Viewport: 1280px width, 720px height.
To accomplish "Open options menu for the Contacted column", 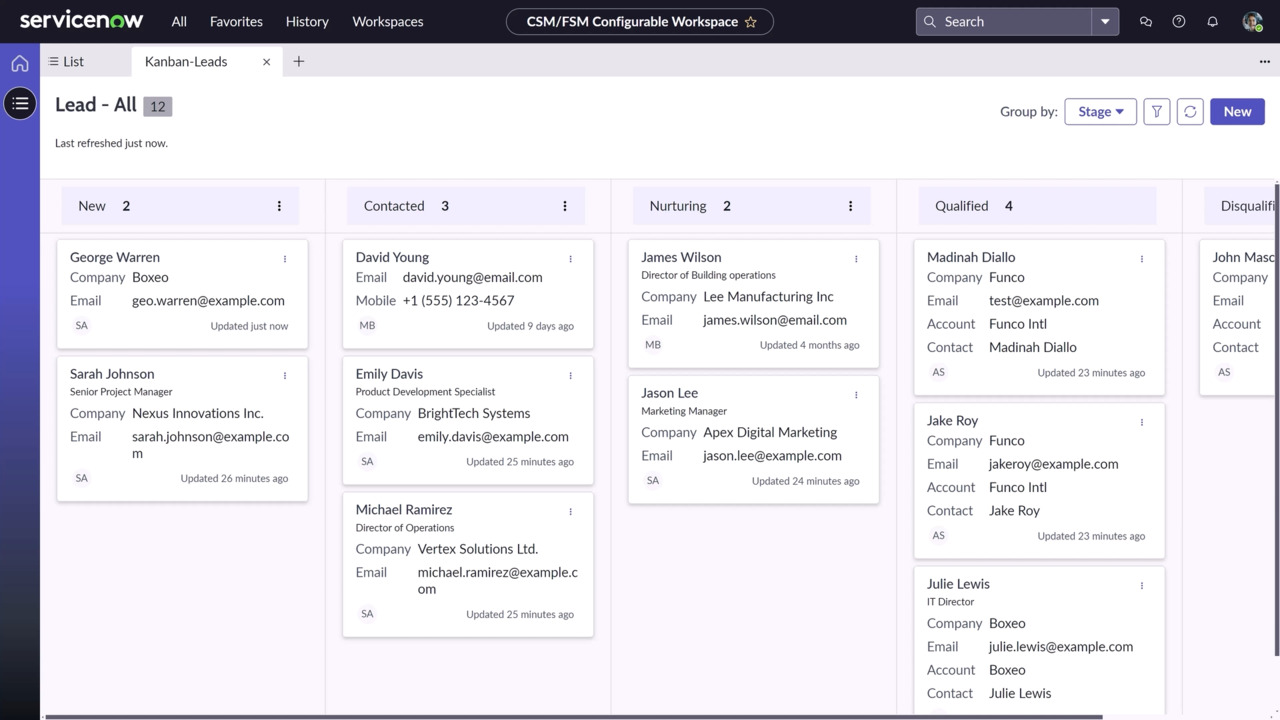I will click(565, 206).
